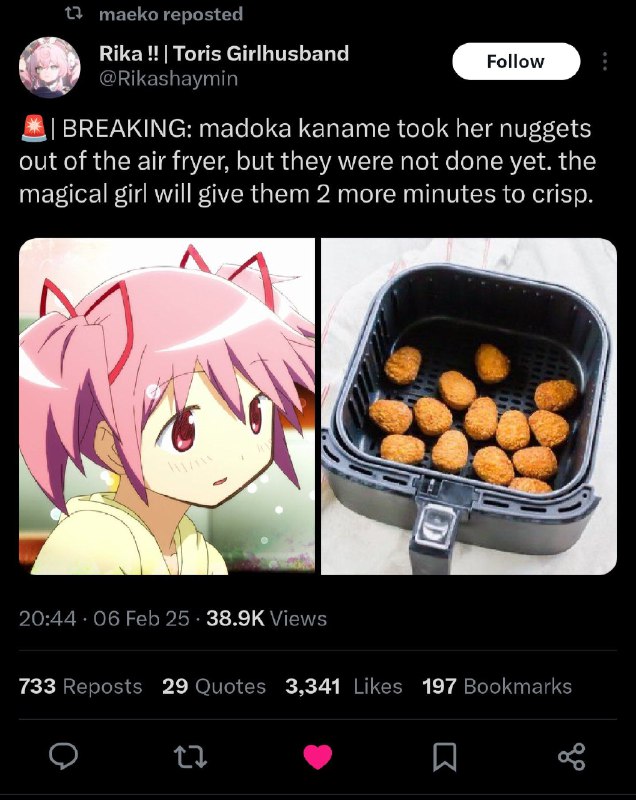Click the Rika !! | Toris Girlhusband name
636x800 pixels.
224,53
